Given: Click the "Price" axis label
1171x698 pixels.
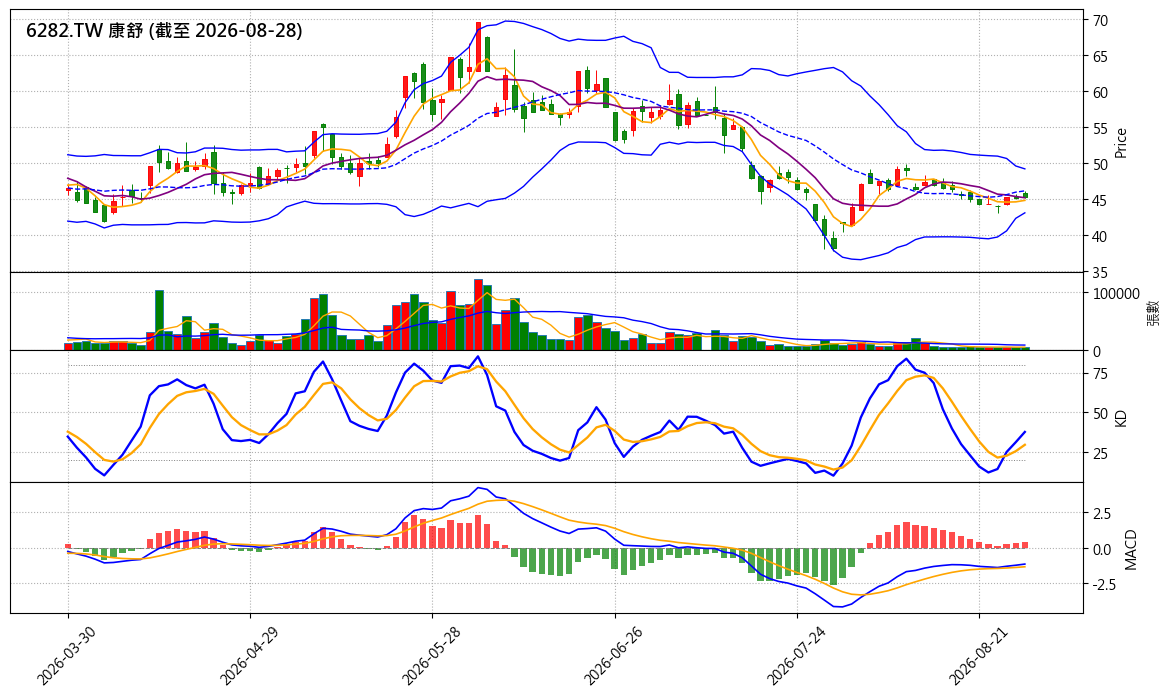Looking at the screenshot, I should (x=1121, y=143).
